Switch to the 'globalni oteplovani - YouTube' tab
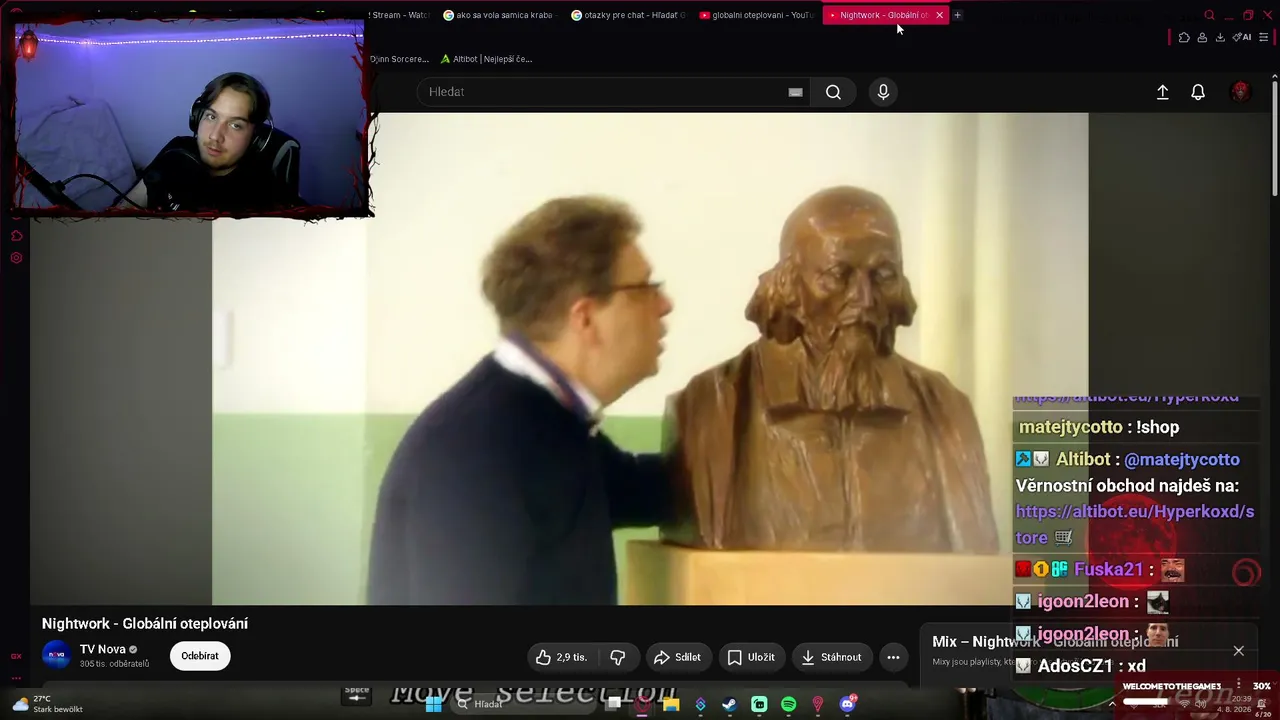Screen dimensions: 1280x720 click(757, 15)
